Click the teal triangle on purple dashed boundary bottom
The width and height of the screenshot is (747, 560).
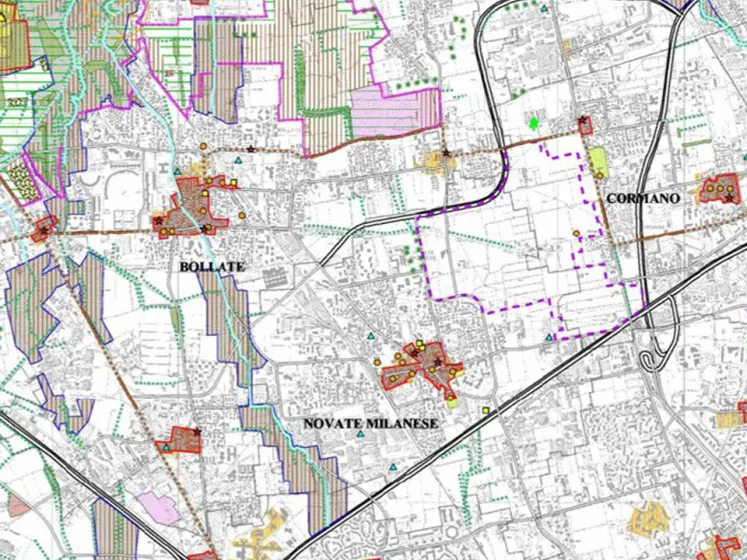pyautogui.click(x=549, y=337)
